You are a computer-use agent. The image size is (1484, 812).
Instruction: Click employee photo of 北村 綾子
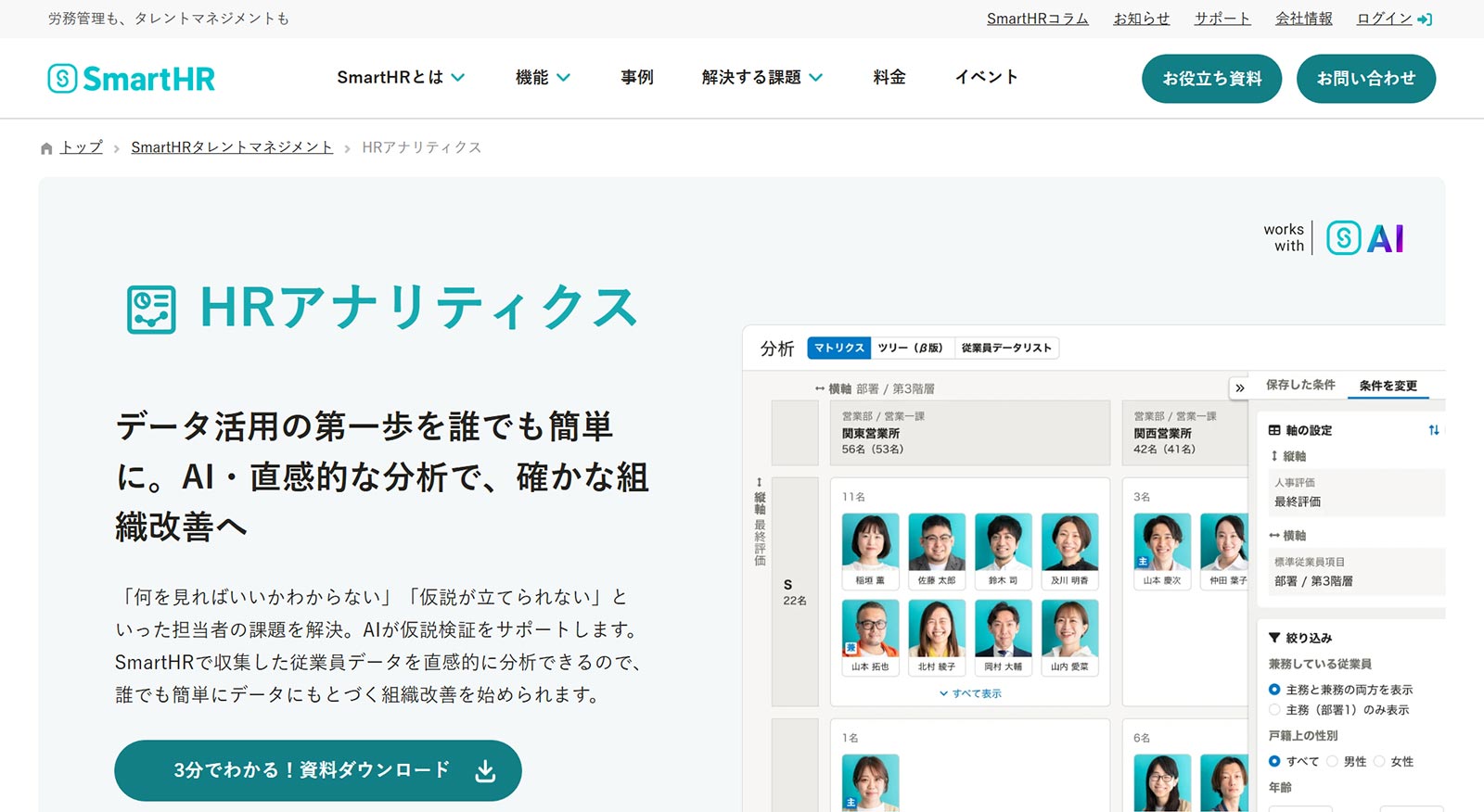coord(937,628)
